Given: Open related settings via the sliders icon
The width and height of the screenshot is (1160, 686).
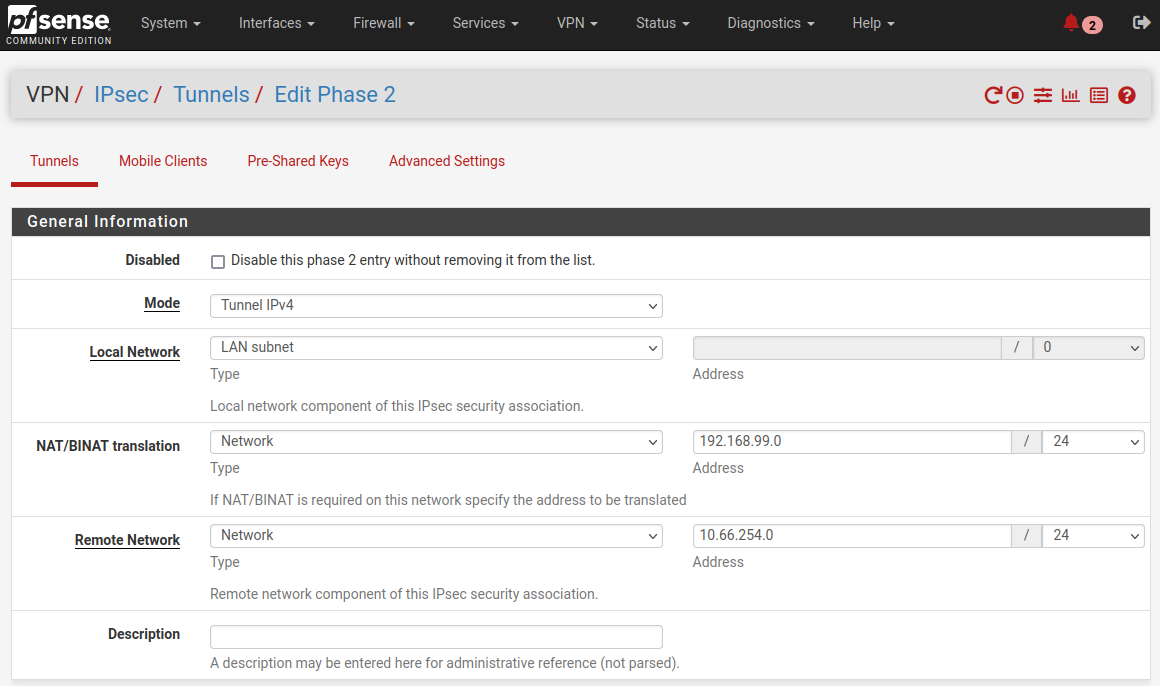Looking at the screenshot, I should click(x=1042, y=95).
